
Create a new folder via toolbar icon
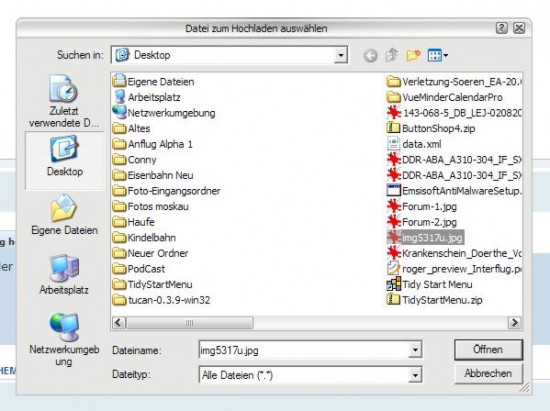click(413, 55)
